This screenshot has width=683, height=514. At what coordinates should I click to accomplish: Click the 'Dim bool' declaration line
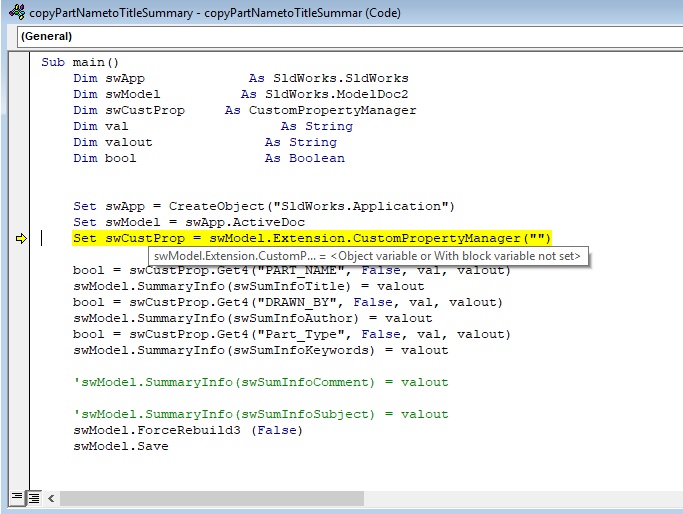(x=209, y=158)
